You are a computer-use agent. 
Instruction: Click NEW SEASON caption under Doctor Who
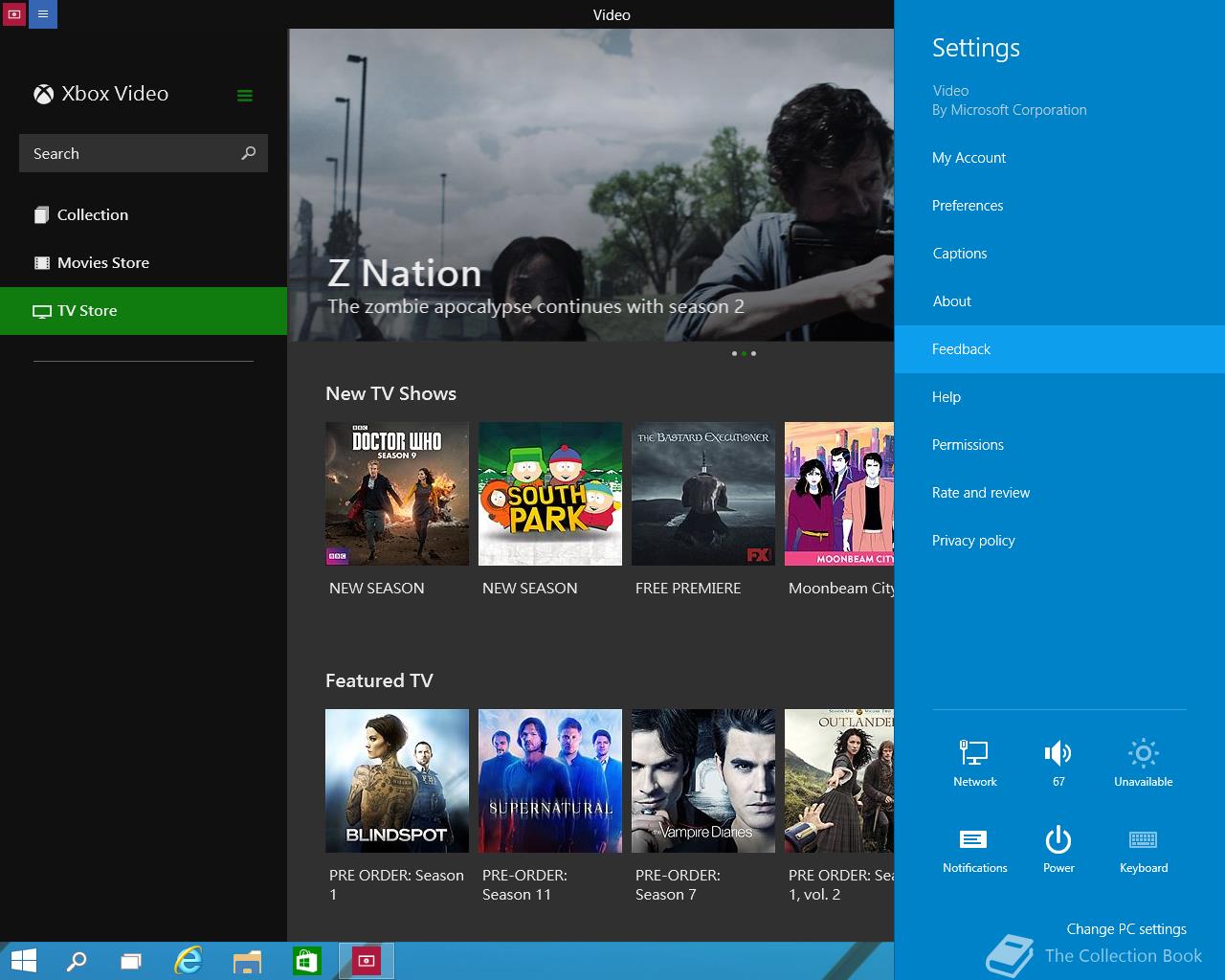click(377, 589)
